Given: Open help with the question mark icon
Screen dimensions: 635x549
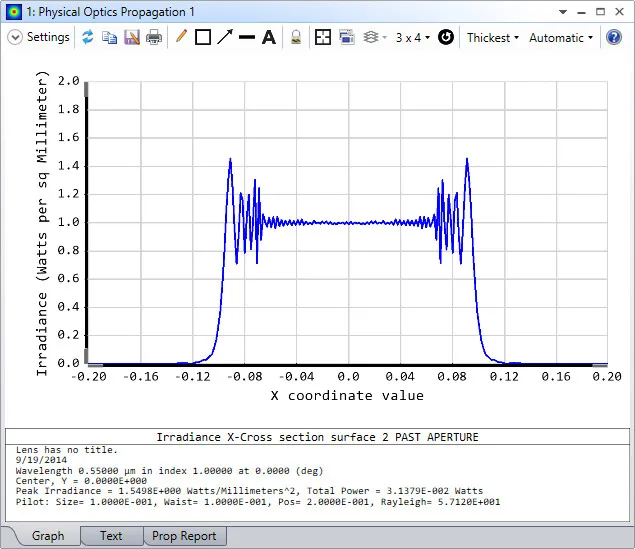Looking at the screenshot, I should (614, 38).
